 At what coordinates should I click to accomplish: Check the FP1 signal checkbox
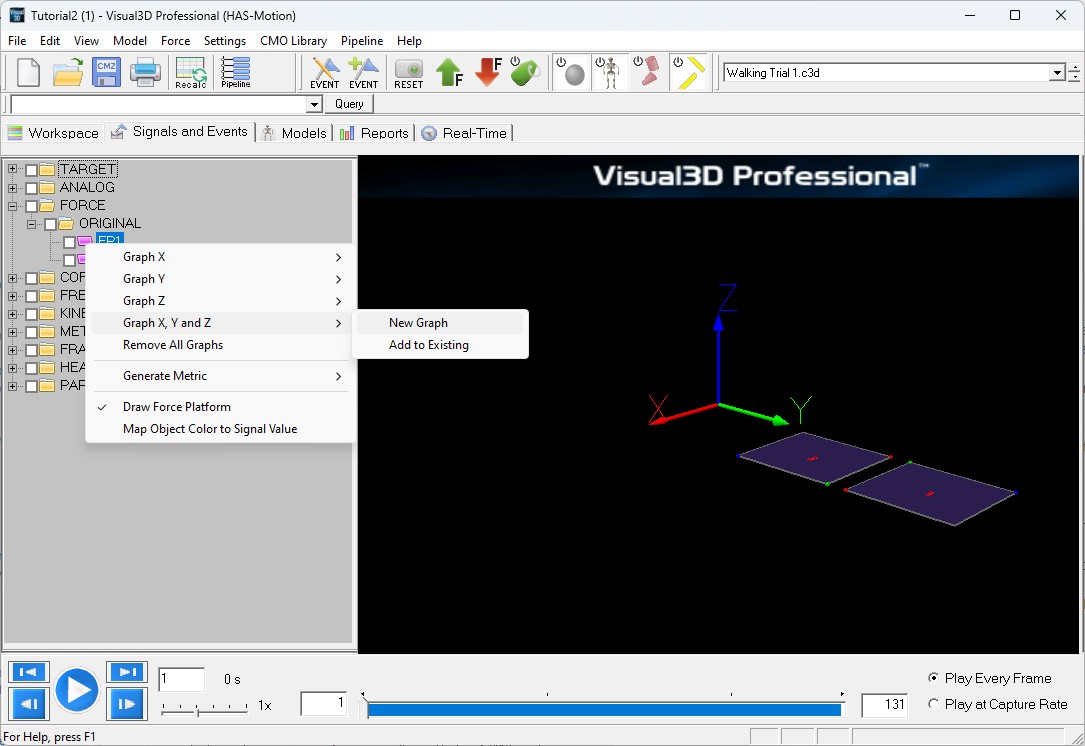pos(69,242)
